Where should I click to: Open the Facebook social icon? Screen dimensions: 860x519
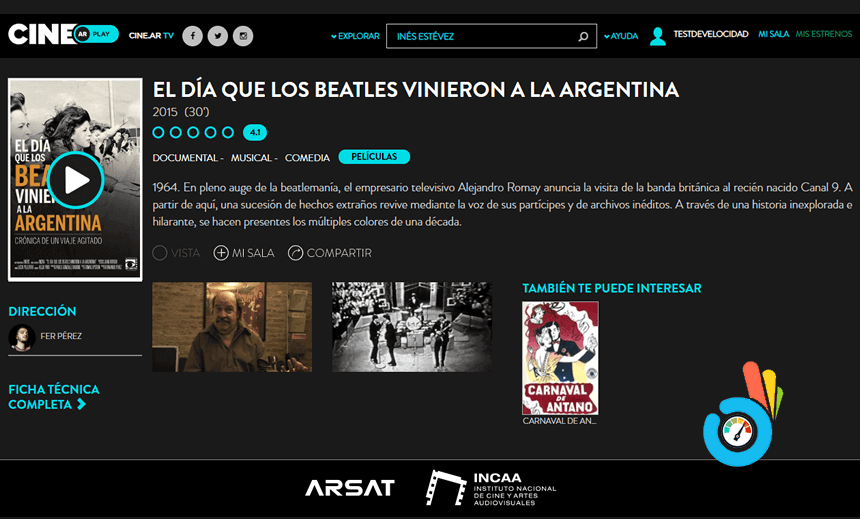point(193,36)
